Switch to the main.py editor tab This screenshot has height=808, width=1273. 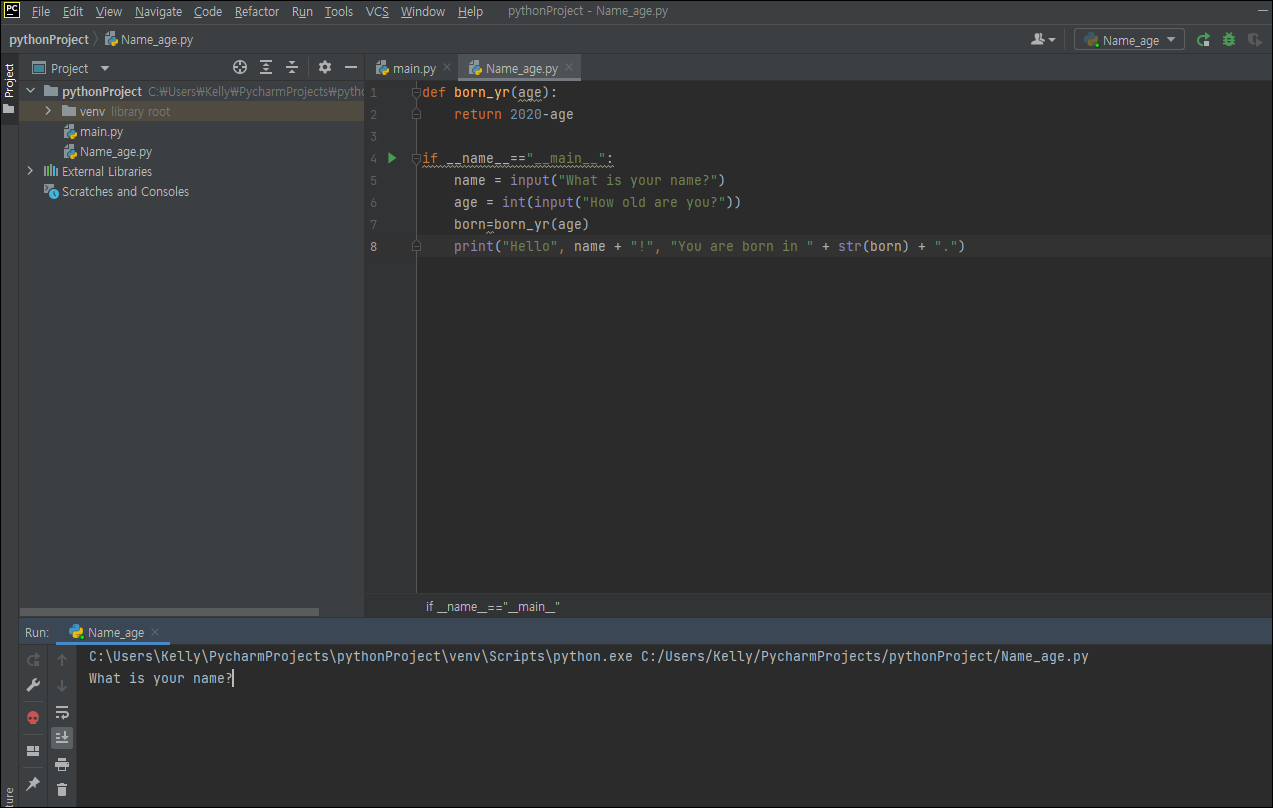[x=413, y=69]
